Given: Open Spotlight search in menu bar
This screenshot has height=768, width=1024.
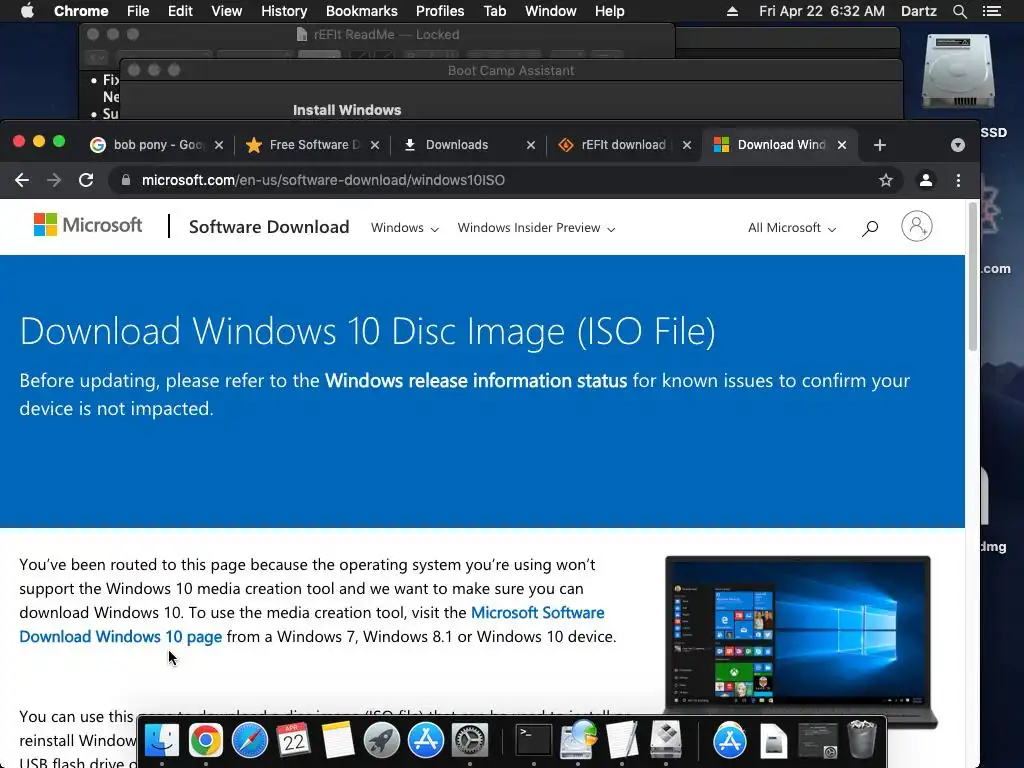Looking at the screenshot, I should 959,11.
